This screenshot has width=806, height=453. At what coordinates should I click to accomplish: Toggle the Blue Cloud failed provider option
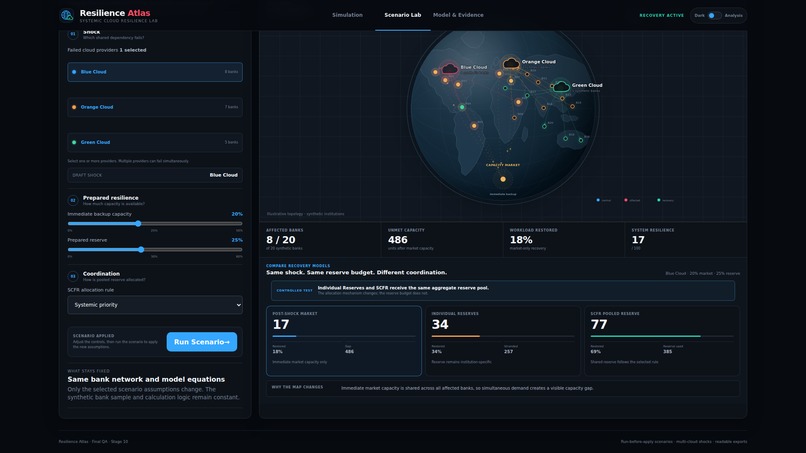(x=155, y=72)
